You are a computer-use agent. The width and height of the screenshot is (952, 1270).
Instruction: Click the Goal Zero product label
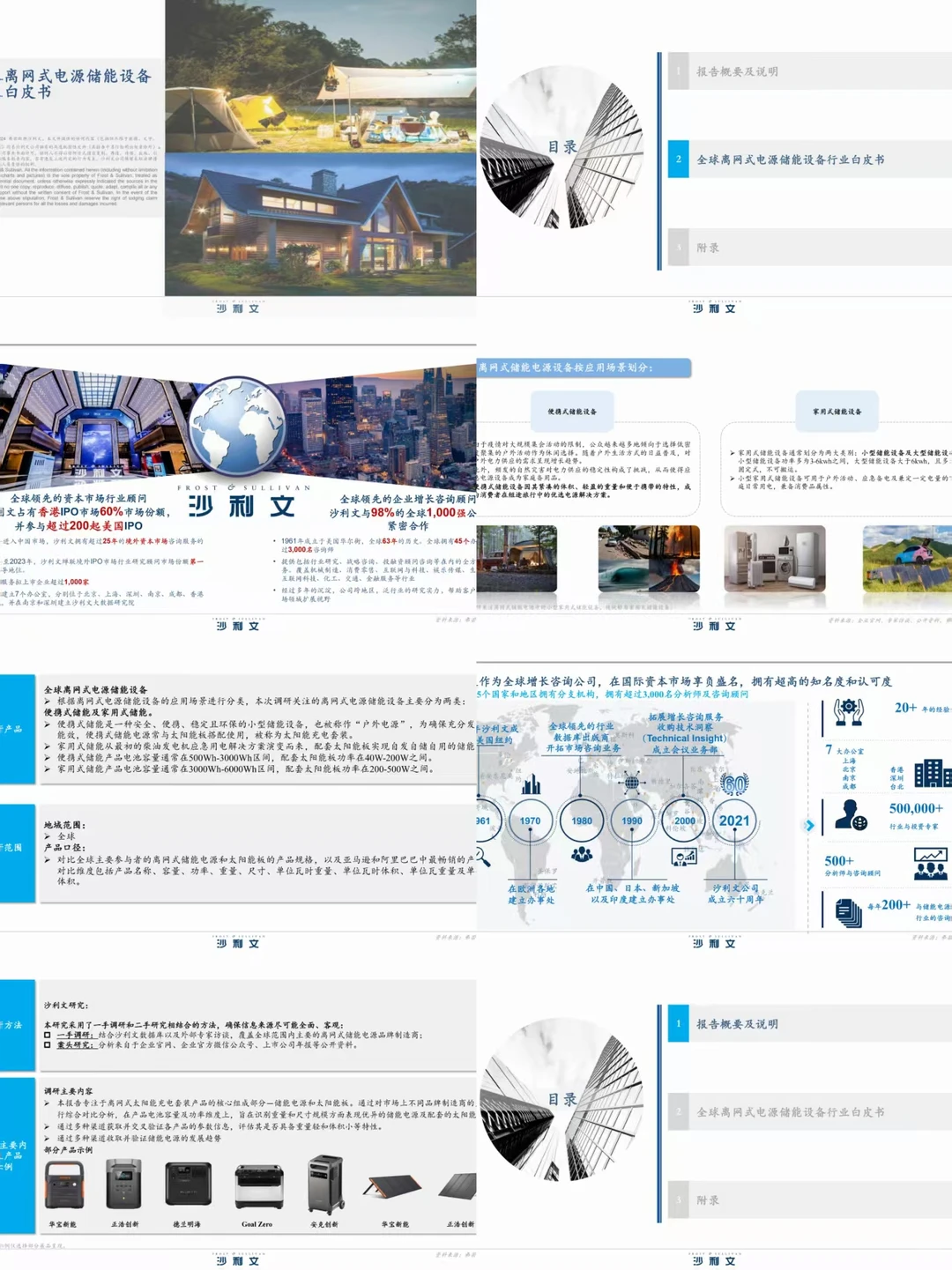click(257, 1224)
